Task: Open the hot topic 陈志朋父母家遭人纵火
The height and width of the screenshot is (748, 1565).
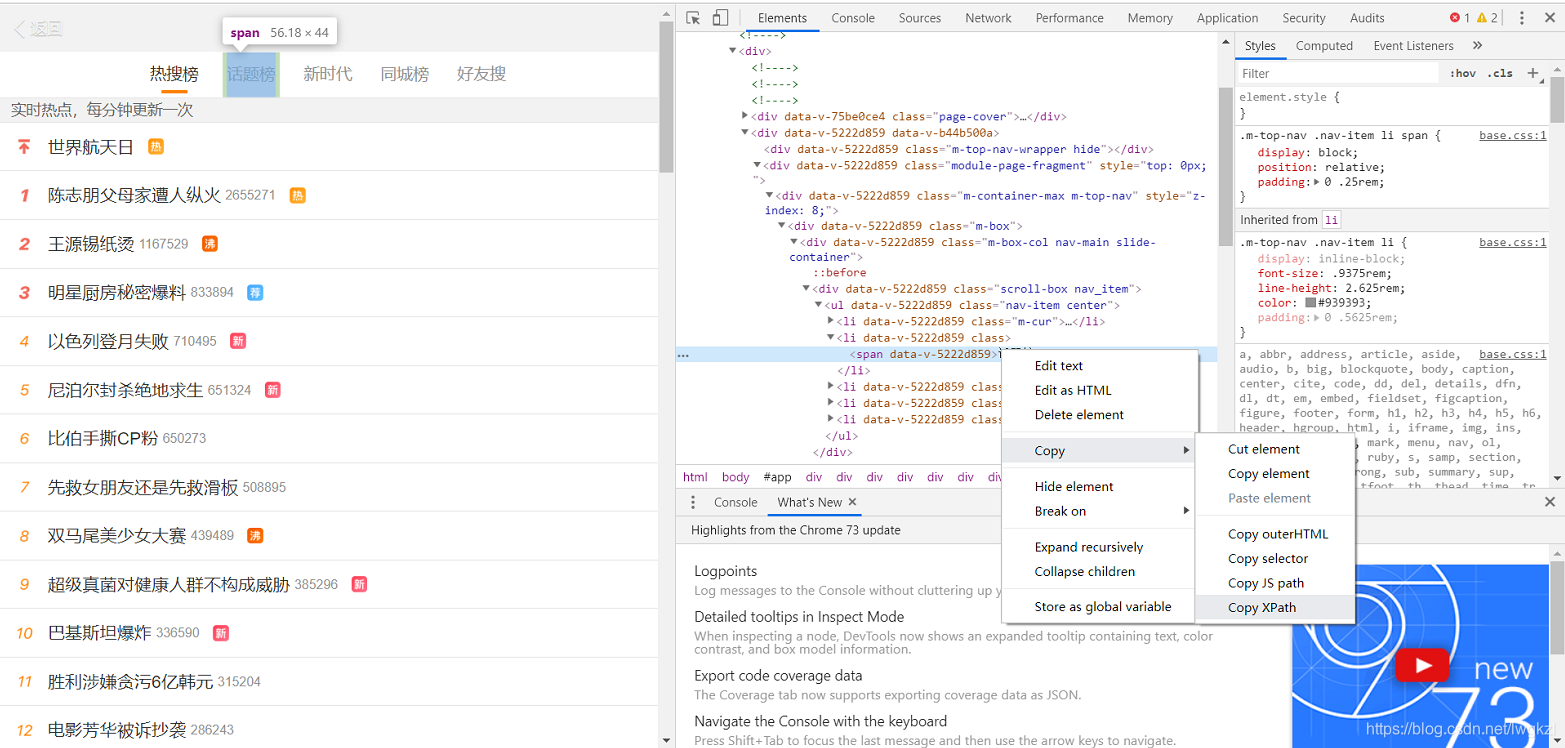Action: coord(134,195)
